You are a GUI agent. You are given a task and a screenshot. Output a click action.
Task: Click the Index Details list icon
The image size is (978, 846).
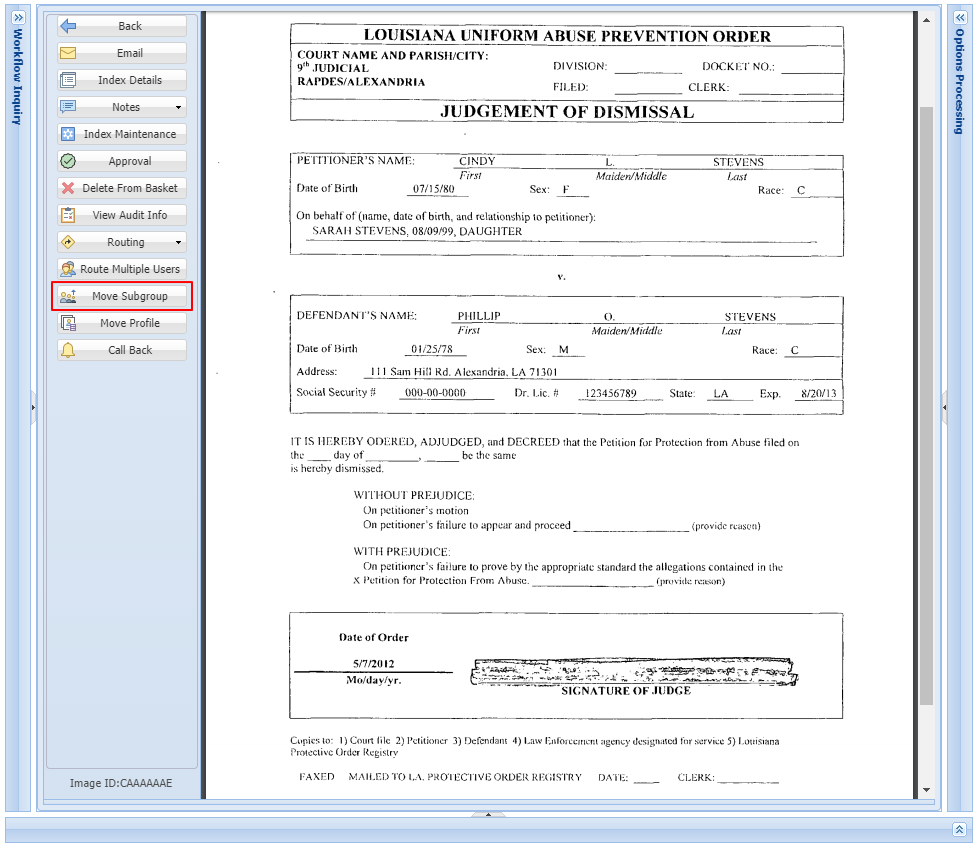click(68, 80)
